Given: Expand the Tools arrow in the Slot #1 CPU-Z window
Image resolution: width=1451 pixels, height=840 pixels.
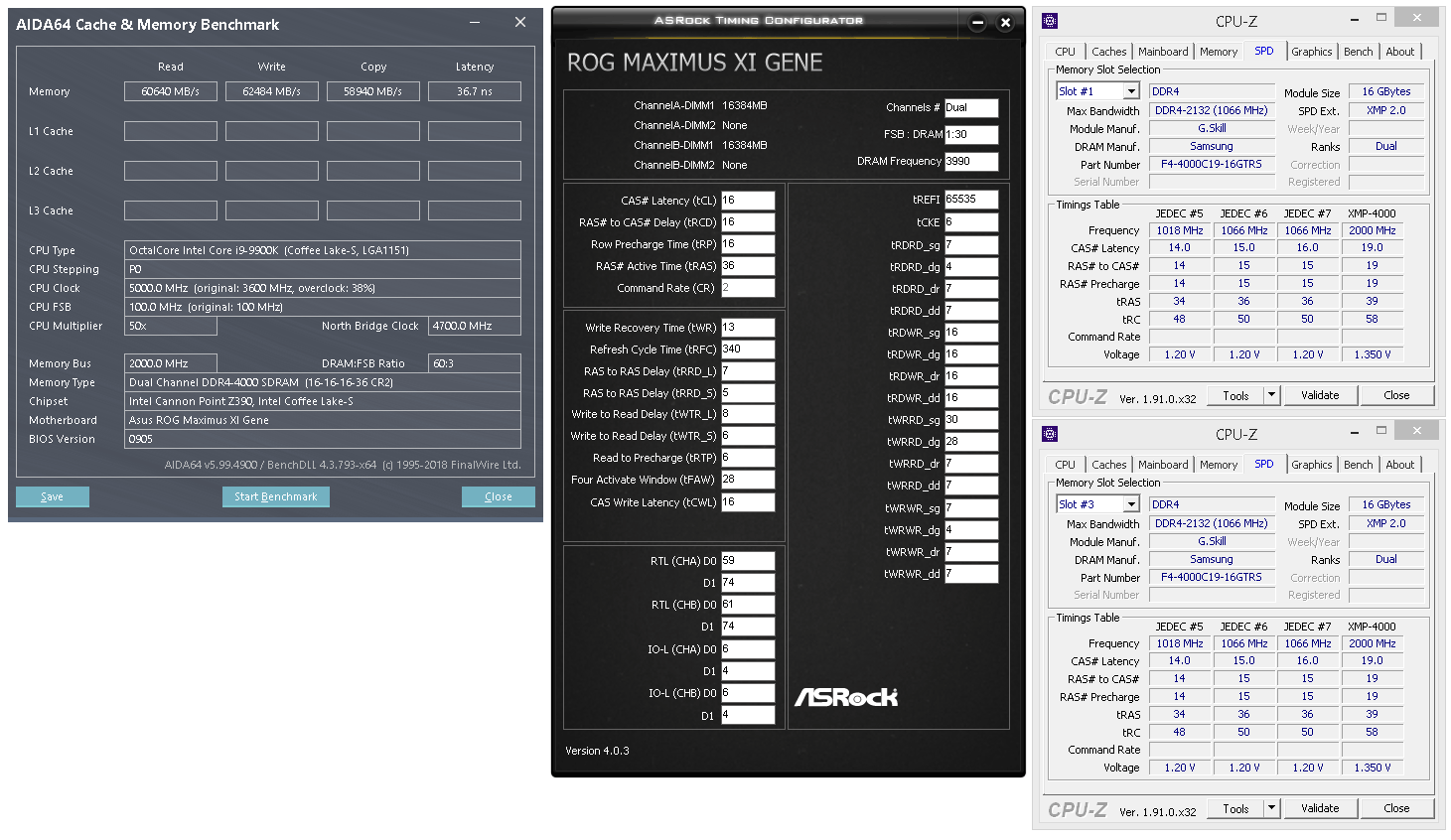Looking at the screenshot, I should click(x=1271, y=395).
